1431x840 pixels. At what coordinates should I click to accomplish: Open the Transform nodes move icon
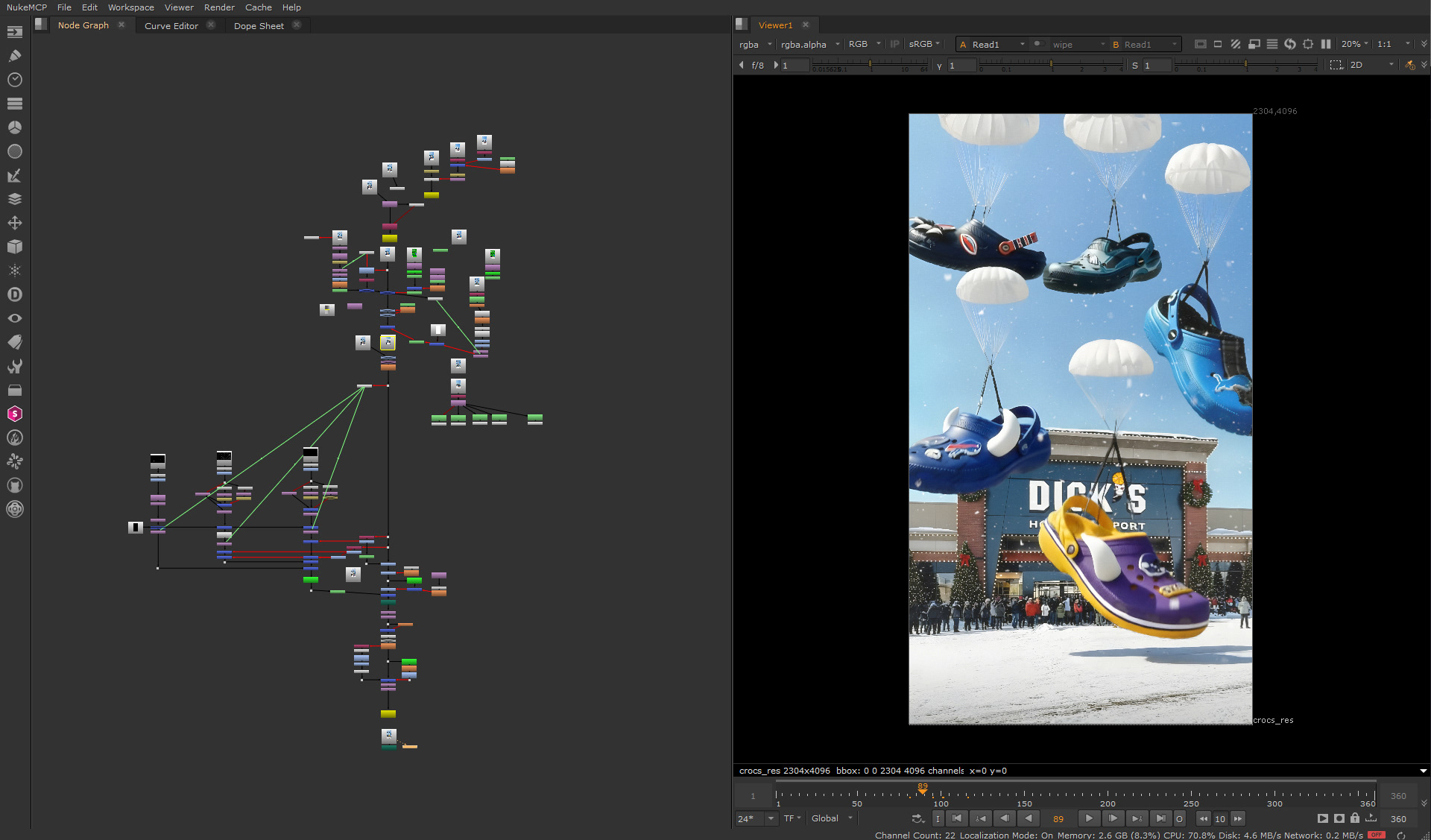pyautogui.click(x=14, y=223)
